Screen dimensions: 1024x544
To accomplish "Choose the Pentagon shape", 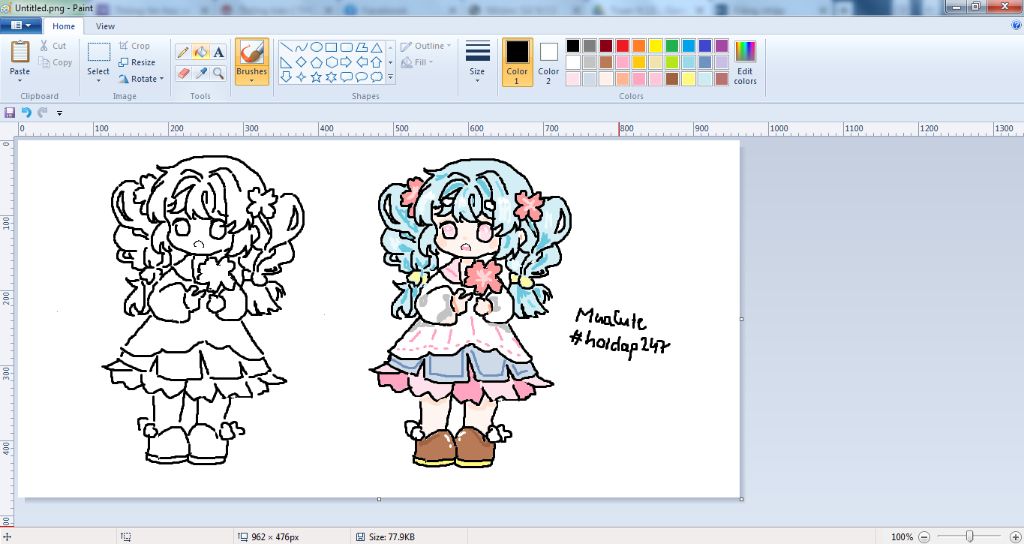I will (316, 62).
